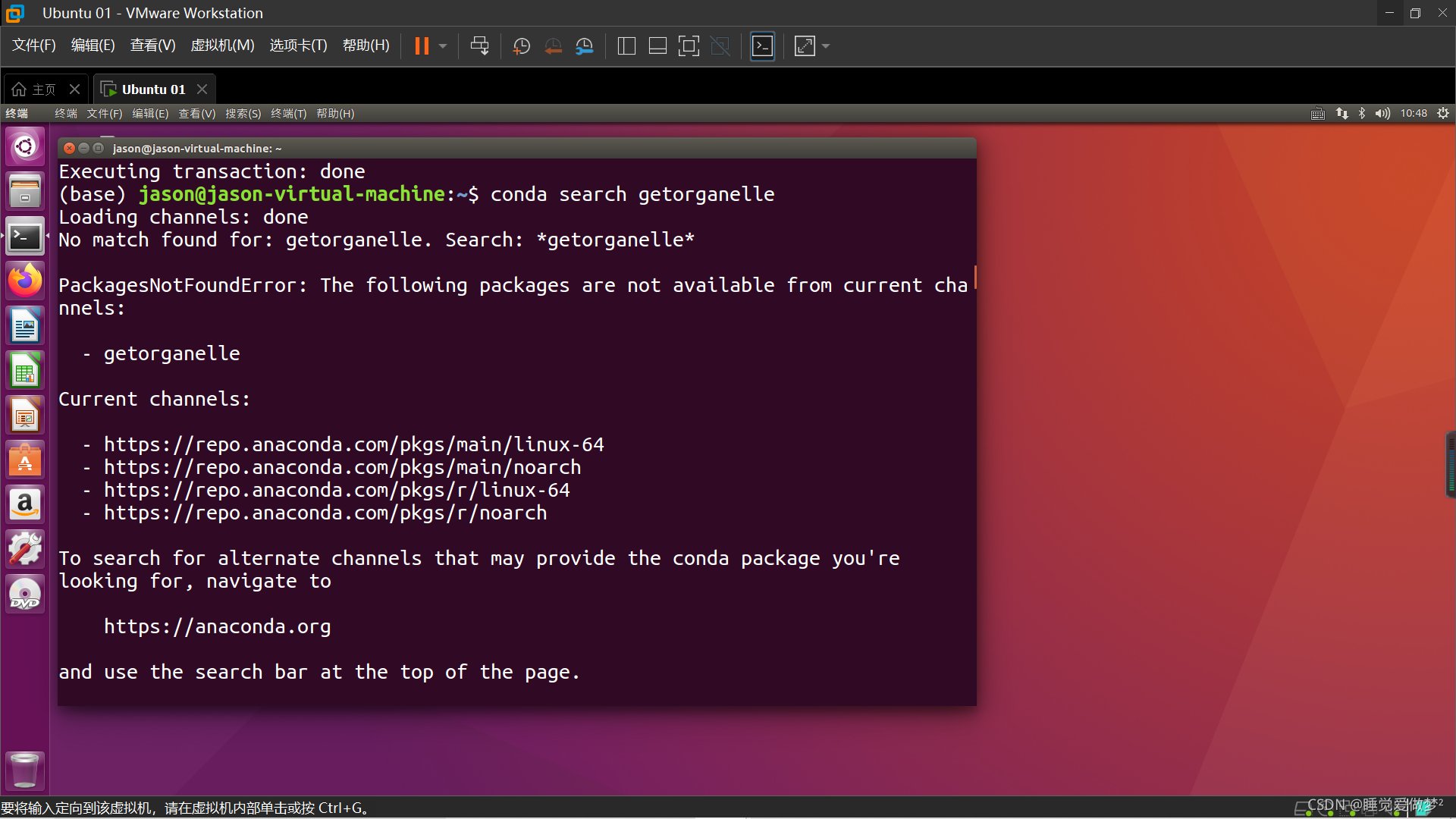Send Ctrl+Alt+Del to the VM
This screenshot has width=1456, height=819.
[x=479, y=46]
